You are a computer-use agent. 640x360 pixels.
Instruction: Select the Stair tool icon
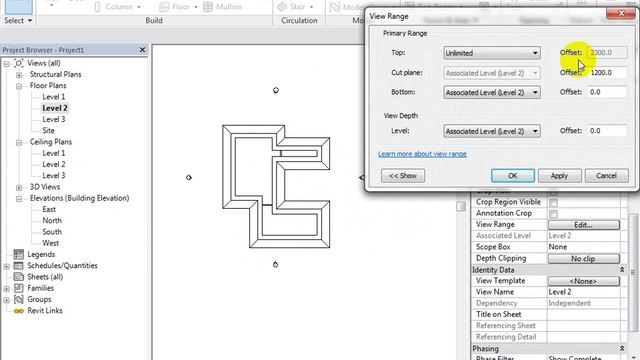[x=282, y=7]
